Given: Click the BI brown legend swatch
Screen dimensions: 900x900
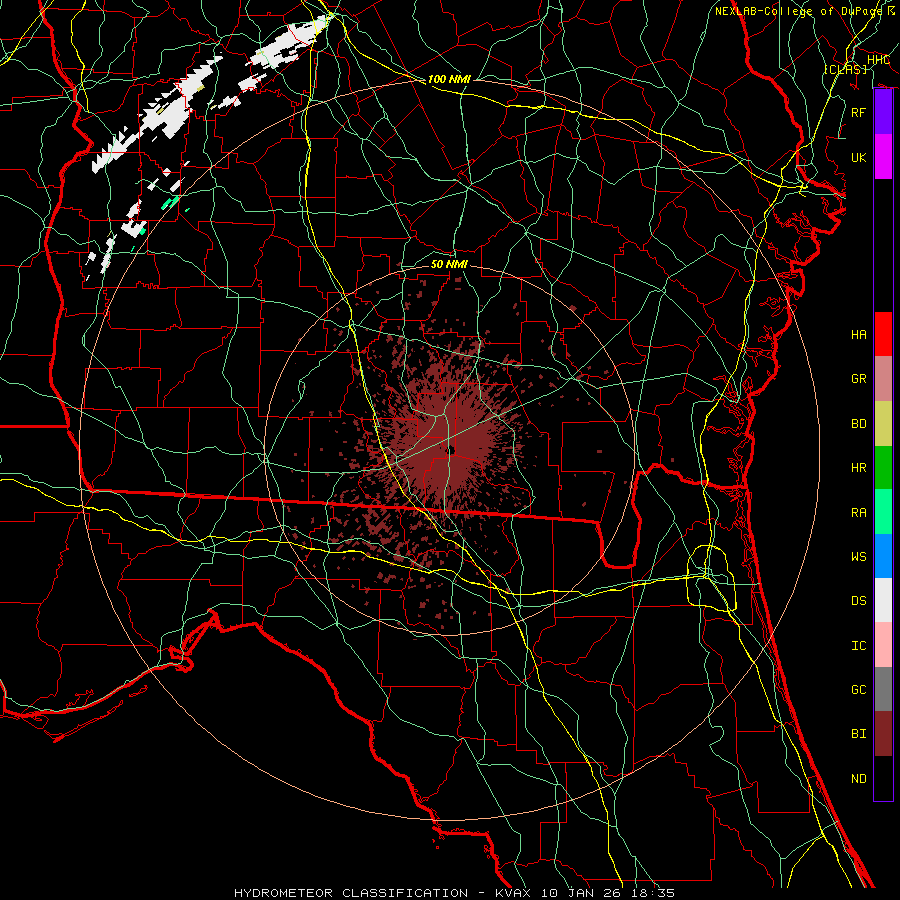Looking at the screenshot, I should [x=883, y=734].
